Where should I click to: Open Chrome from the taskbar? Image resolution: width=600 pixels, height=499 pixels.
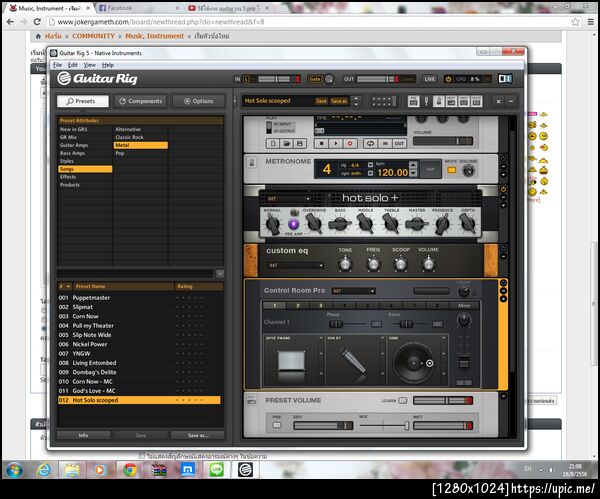(130, 470)
